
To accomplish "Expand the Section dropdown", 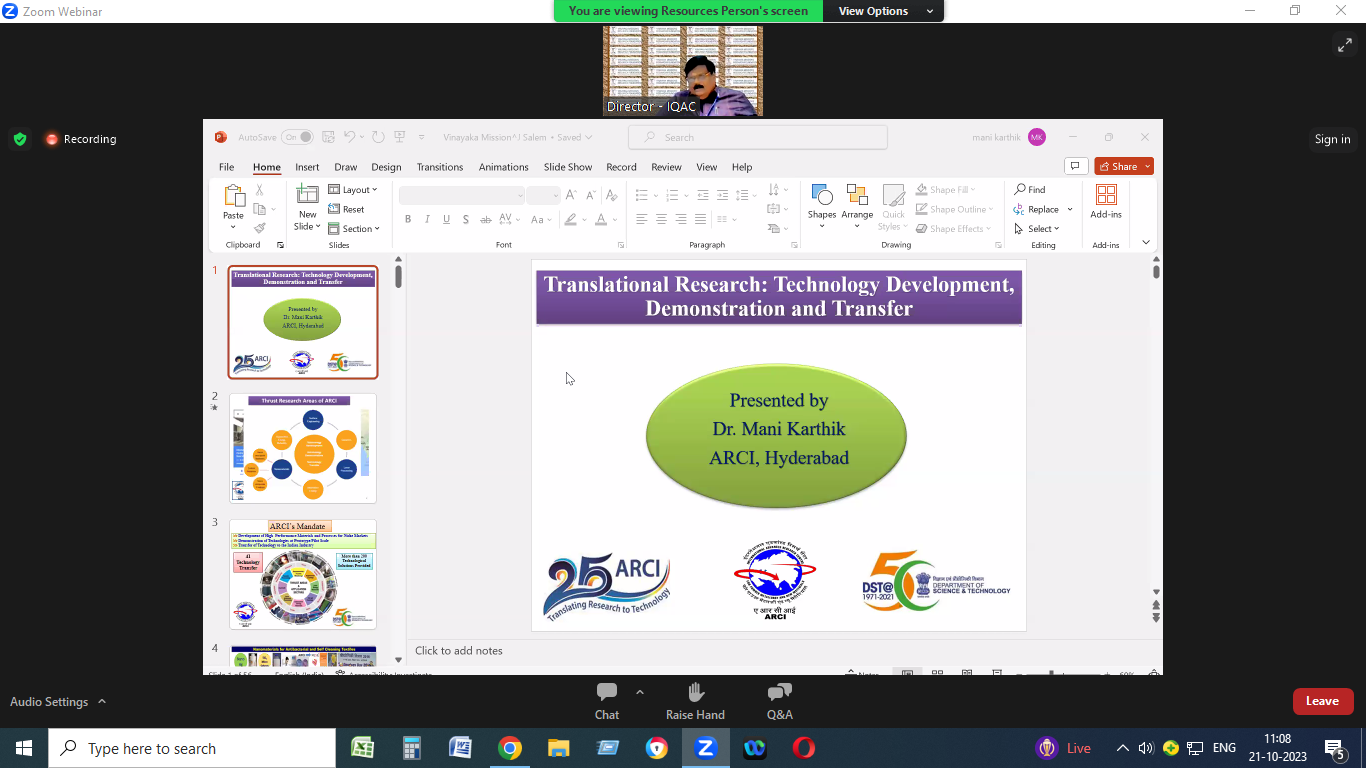I will pos(355,228).
